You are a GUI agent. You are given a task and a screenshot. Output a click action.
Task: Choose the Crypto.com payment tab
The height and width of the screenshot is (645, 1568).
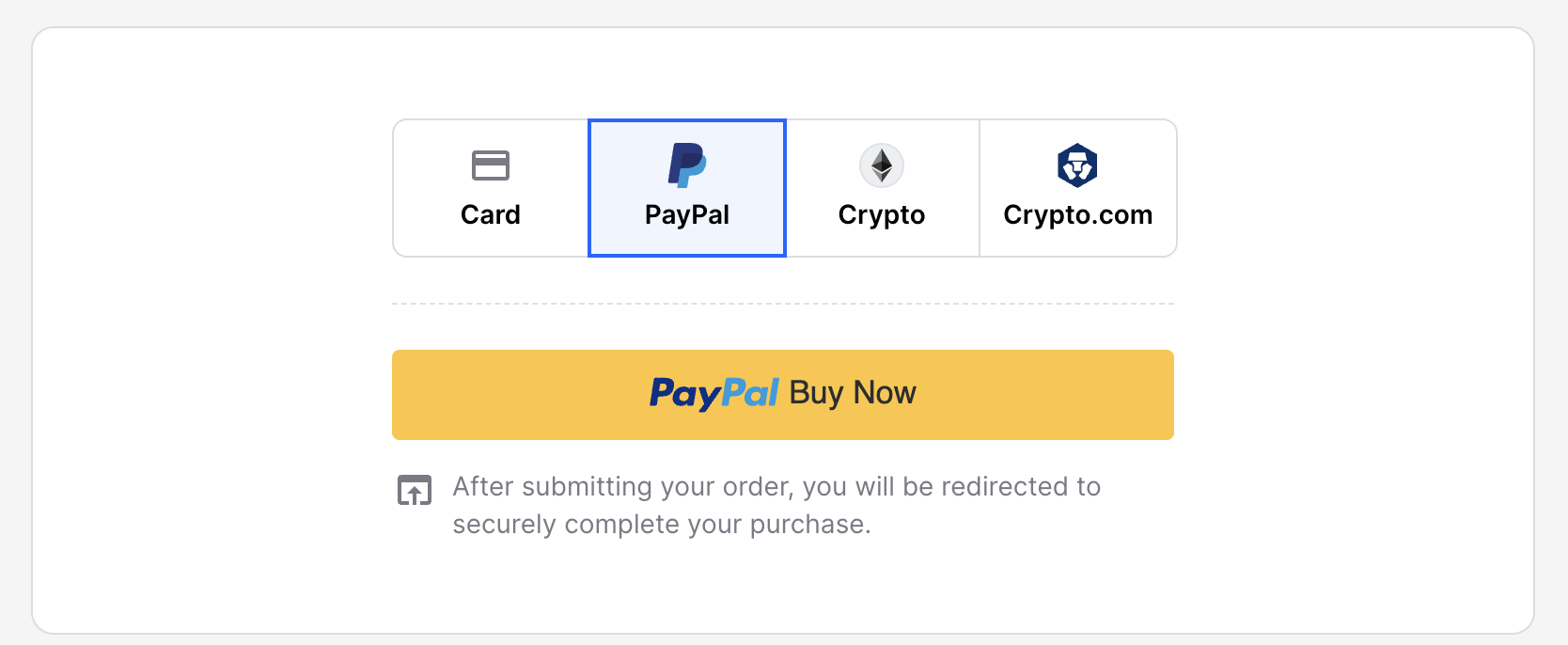click(x=1077, y=188)
